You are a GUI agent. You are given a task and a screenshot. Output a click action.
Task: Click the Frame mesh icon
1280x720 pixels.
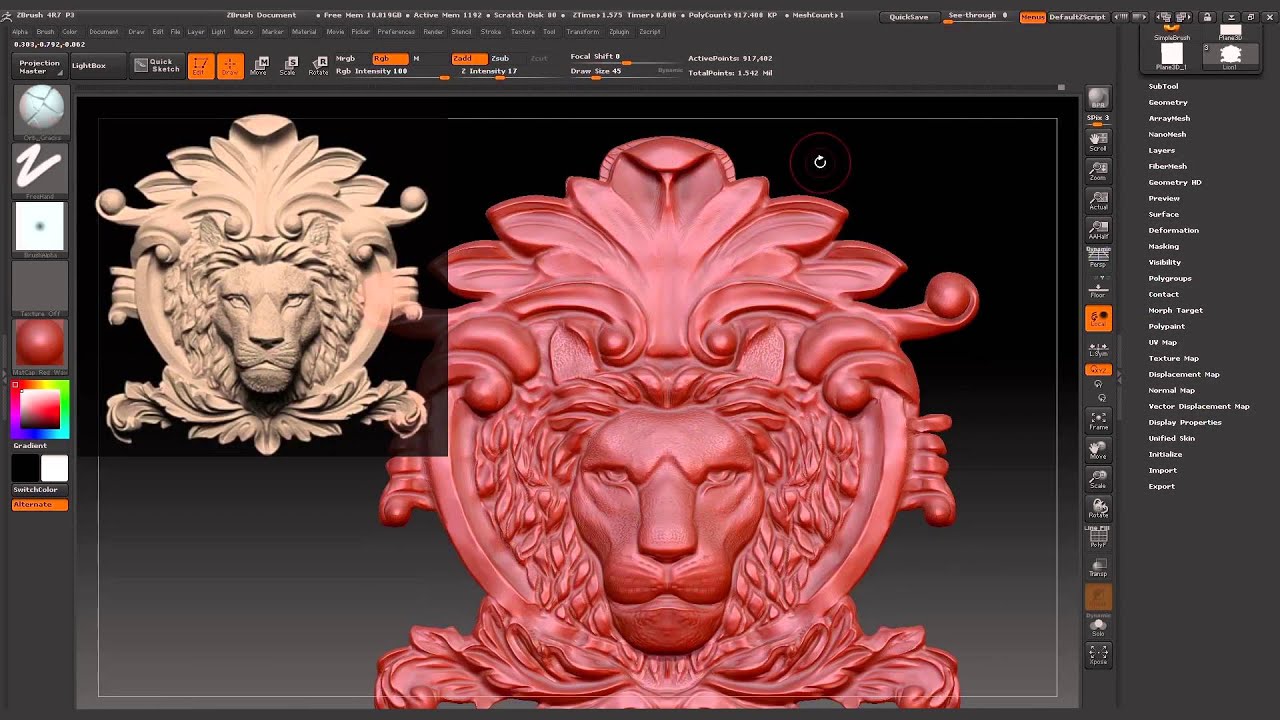point(1098,420)
